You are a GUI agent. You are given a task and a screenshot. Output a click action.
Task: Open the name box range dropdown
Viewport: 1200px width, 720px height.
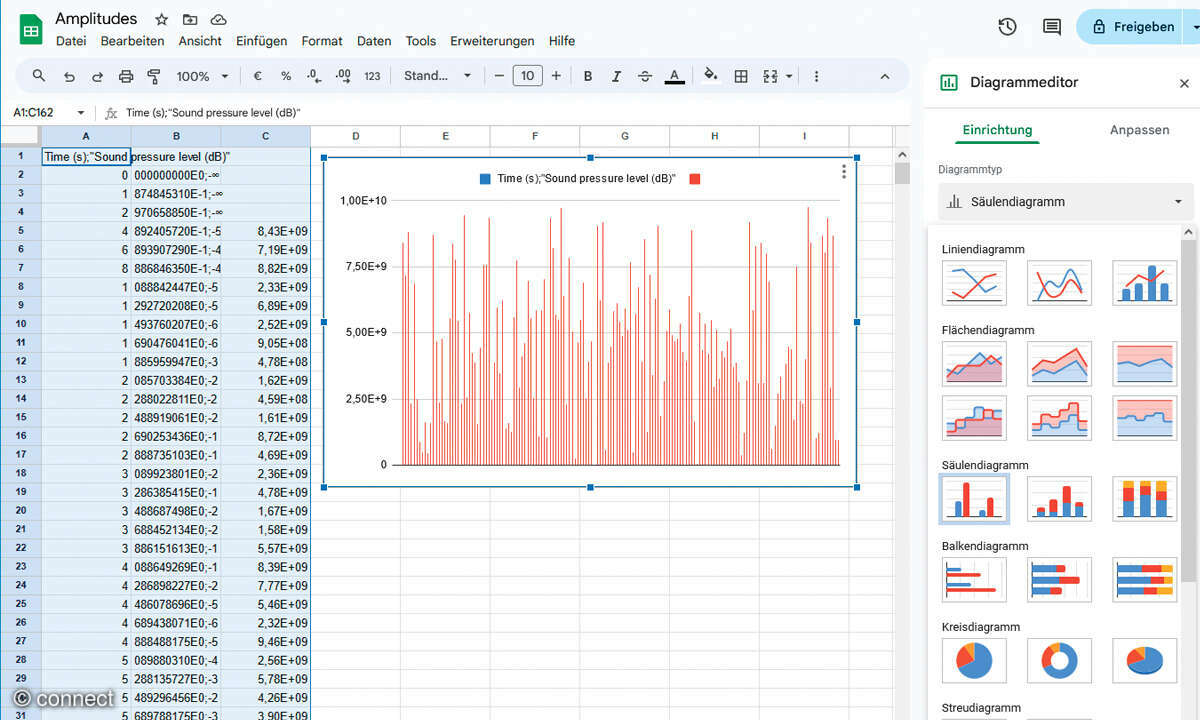pyautogui.click(x=81, y=113)
